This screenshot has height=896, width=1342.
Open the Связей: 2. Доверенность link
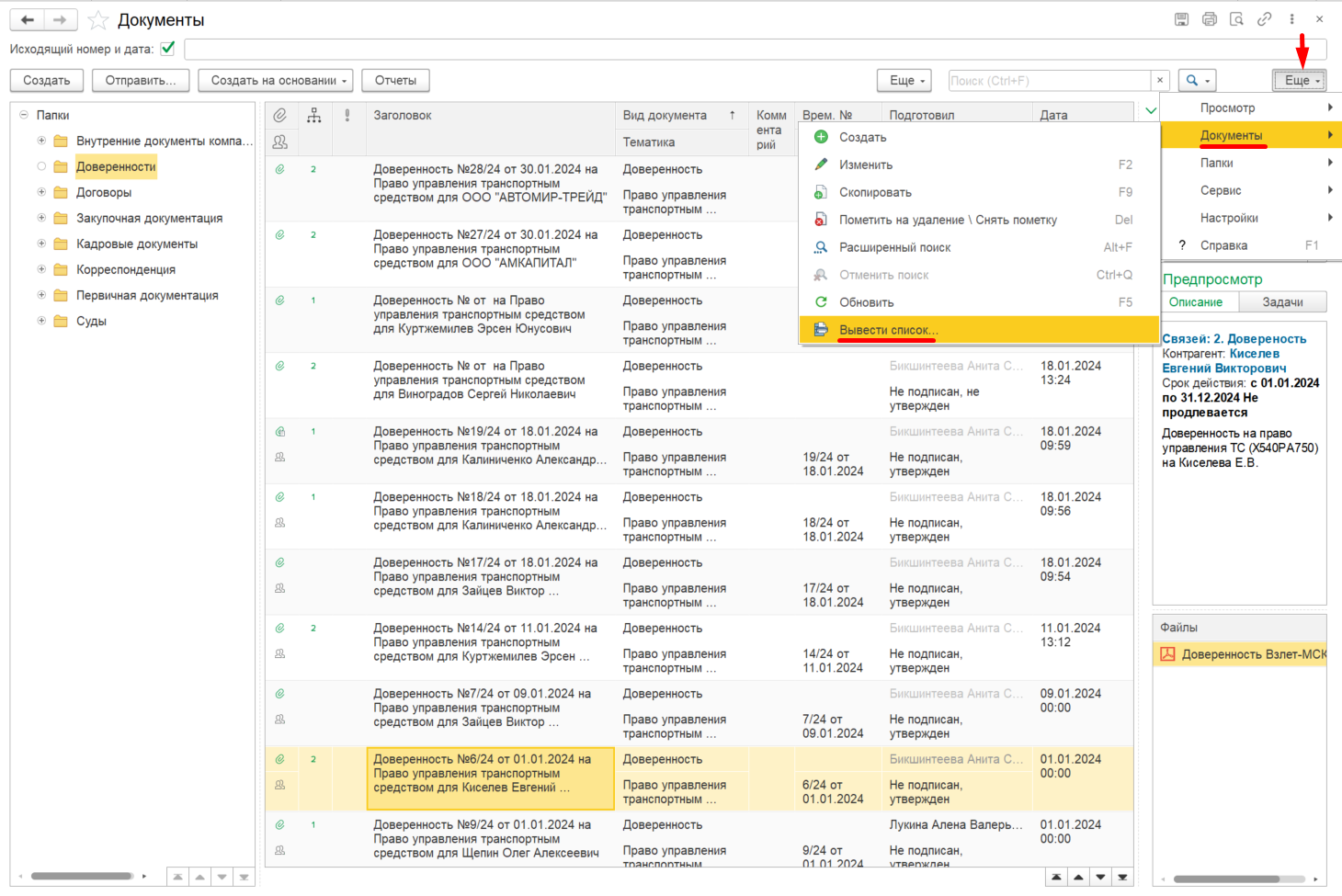(x=1234, y=339)
